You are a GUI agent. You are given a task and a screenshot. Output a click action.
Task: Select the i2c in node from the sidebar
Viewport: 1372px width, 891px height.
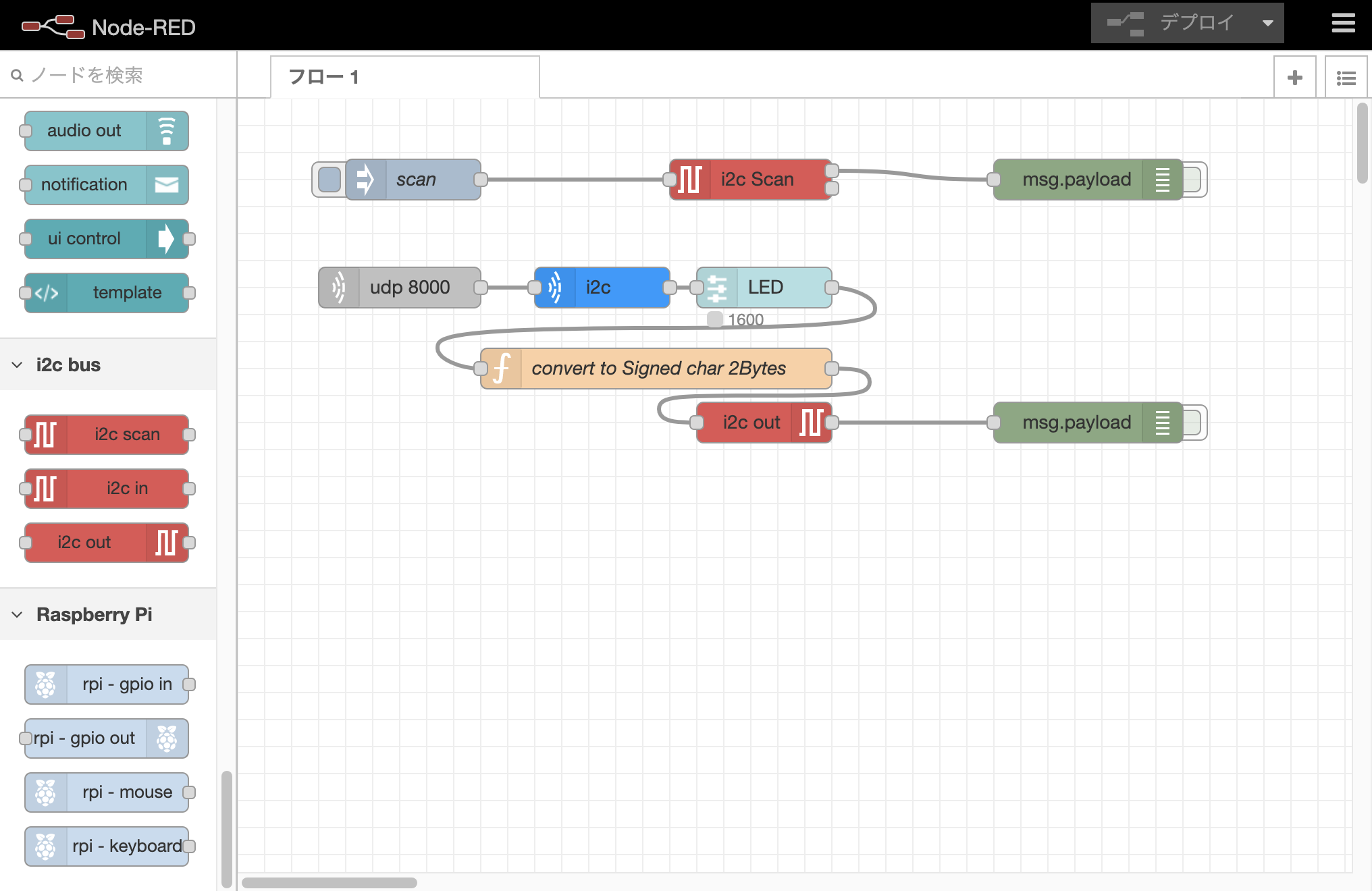pos(106,488)
